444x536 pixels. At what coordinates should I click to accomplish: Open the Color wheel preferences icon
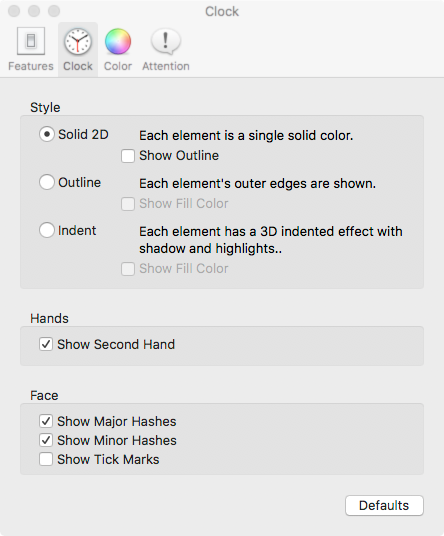pos(118,42)
